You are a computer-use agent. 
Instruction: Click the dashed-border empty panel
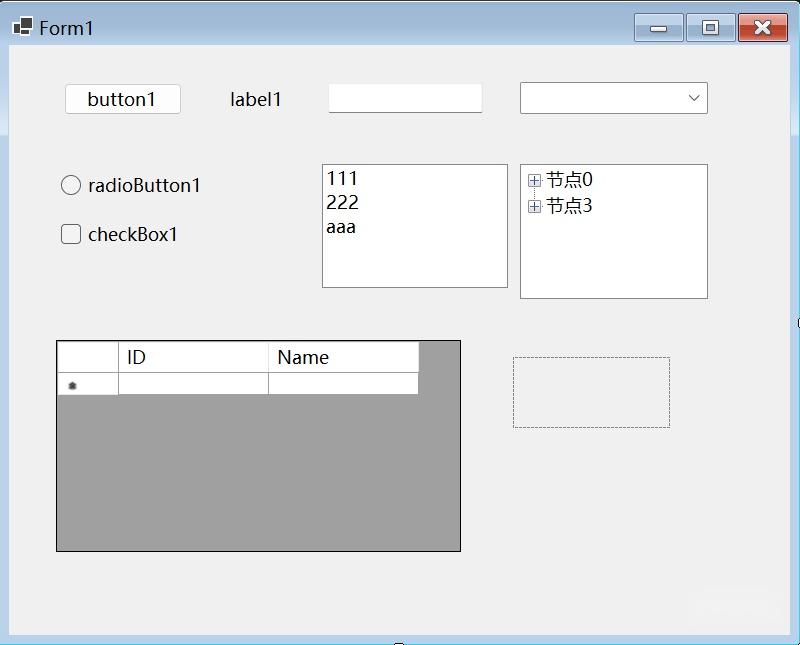point(591,392)
